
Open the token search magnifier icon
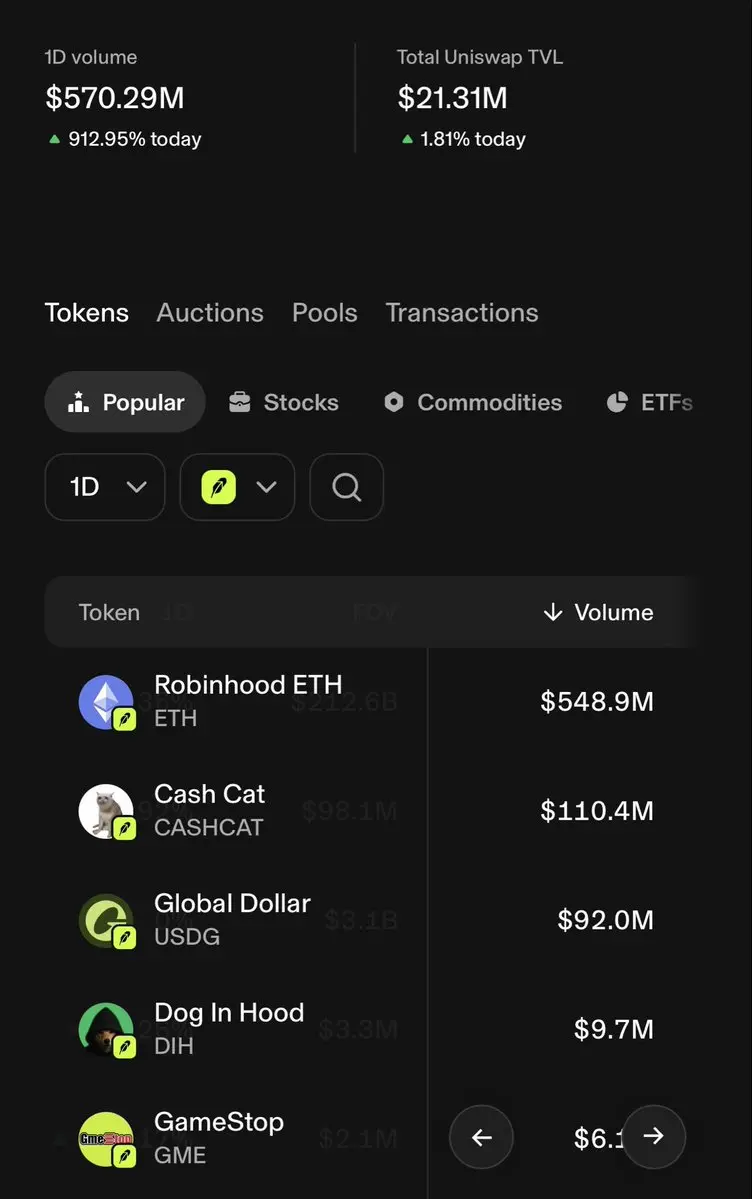[347, 487]
